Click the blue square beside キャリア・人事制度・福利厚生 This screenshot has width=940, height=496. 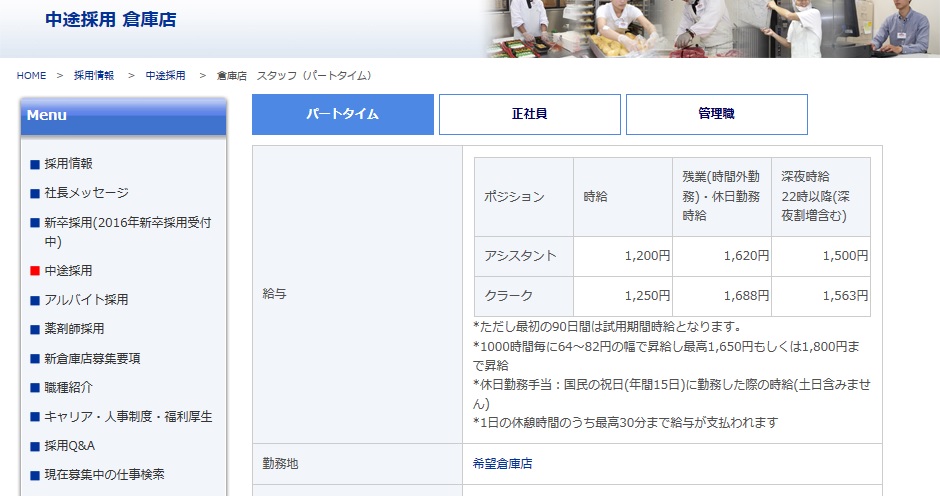click(35, 417)
